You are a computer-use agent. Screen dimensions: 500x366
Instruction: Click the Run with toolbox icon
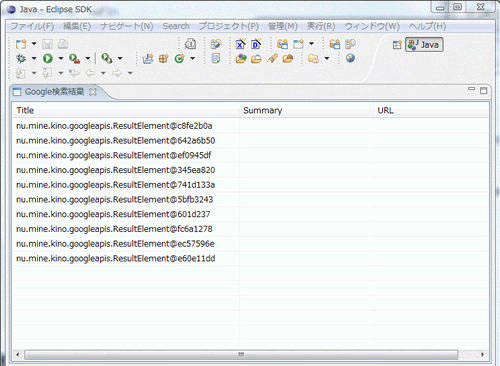pos(75,59)
